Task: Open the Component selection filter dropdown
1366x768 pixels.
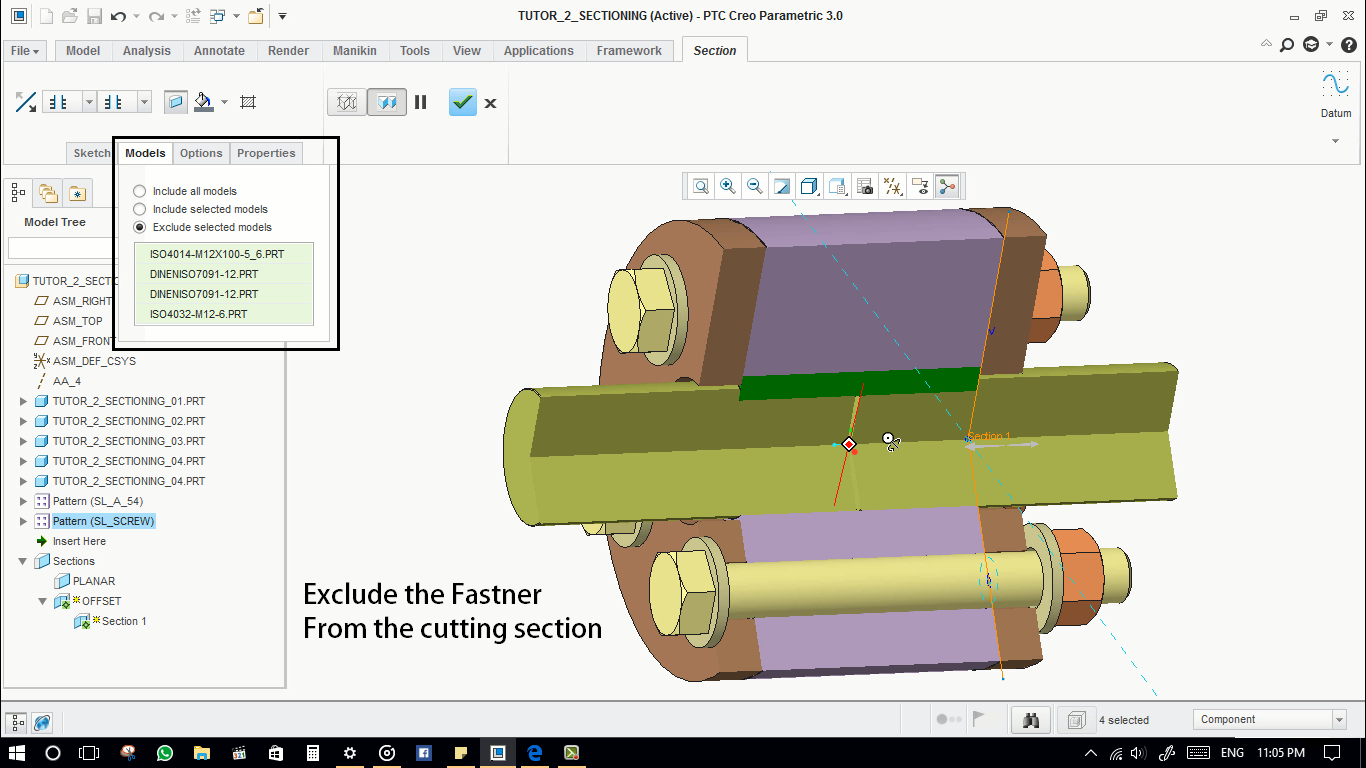Action: (x=1339, y=720)
